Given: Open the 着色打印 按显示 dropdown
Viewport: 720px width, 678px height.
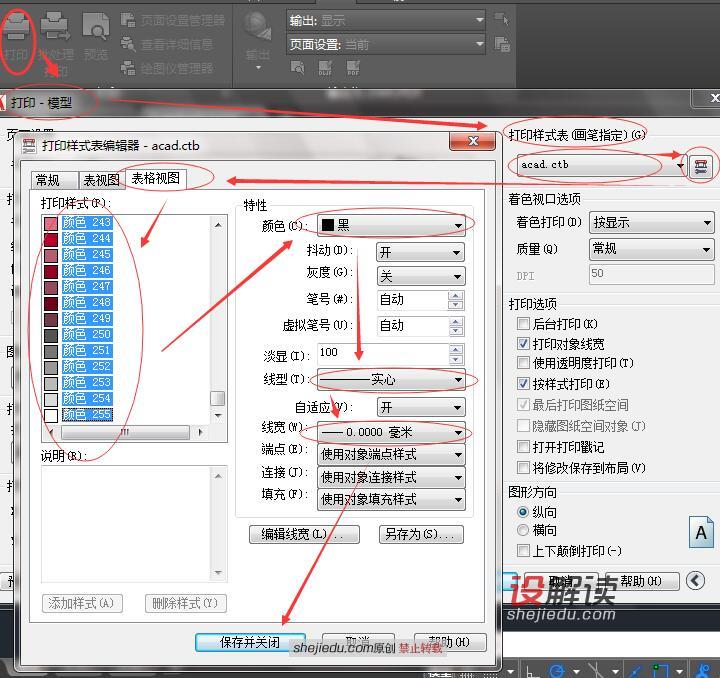Looking at the screenshot, I should tap(651, 223).
